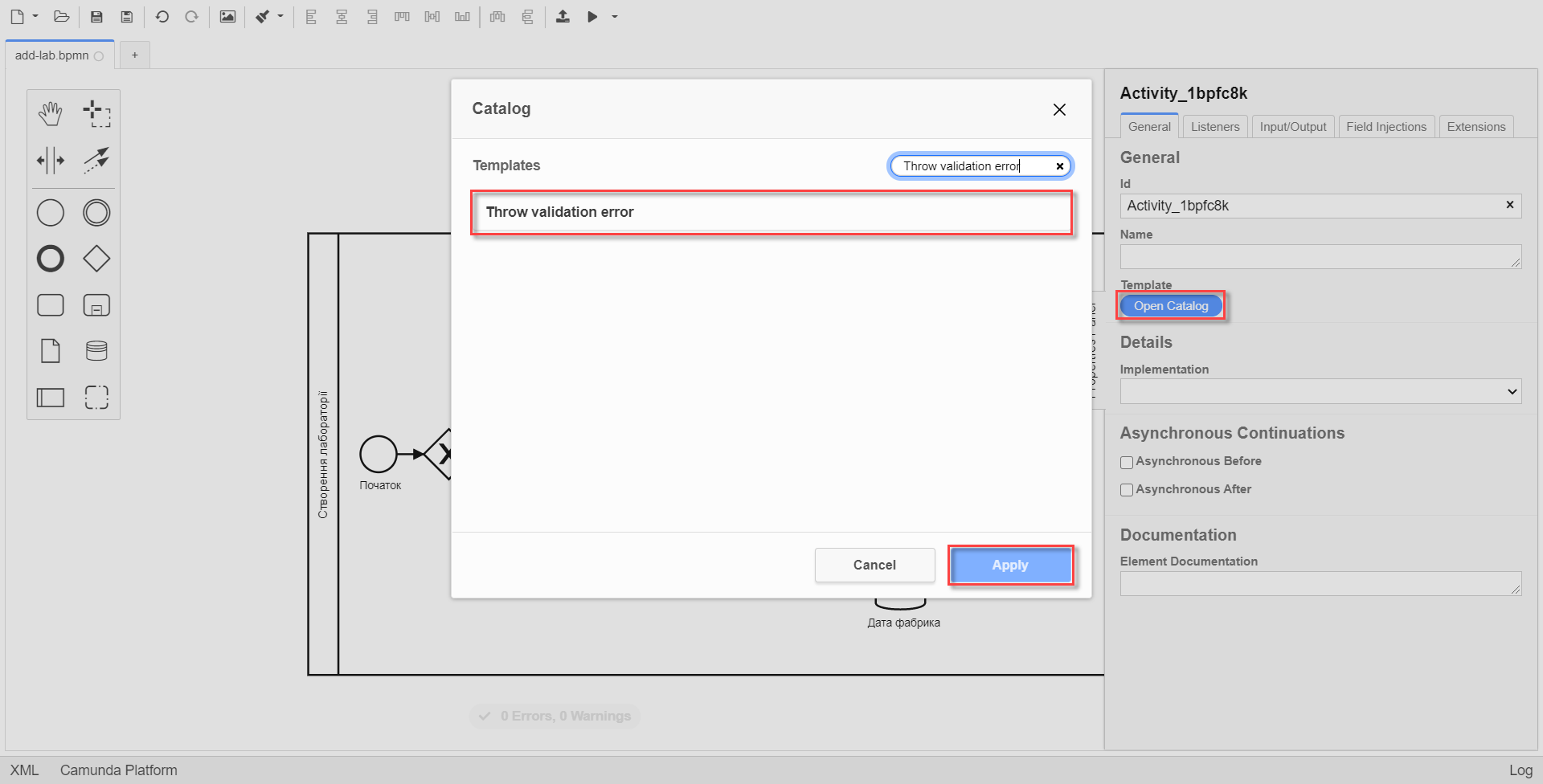Redo the last undone action
The width and height of the screenshot is (1543, 784).
[x=191, y=16]
